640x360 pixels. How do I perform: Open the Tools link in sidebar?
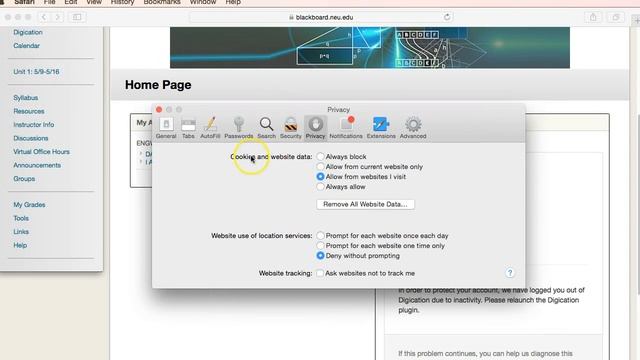21,218
